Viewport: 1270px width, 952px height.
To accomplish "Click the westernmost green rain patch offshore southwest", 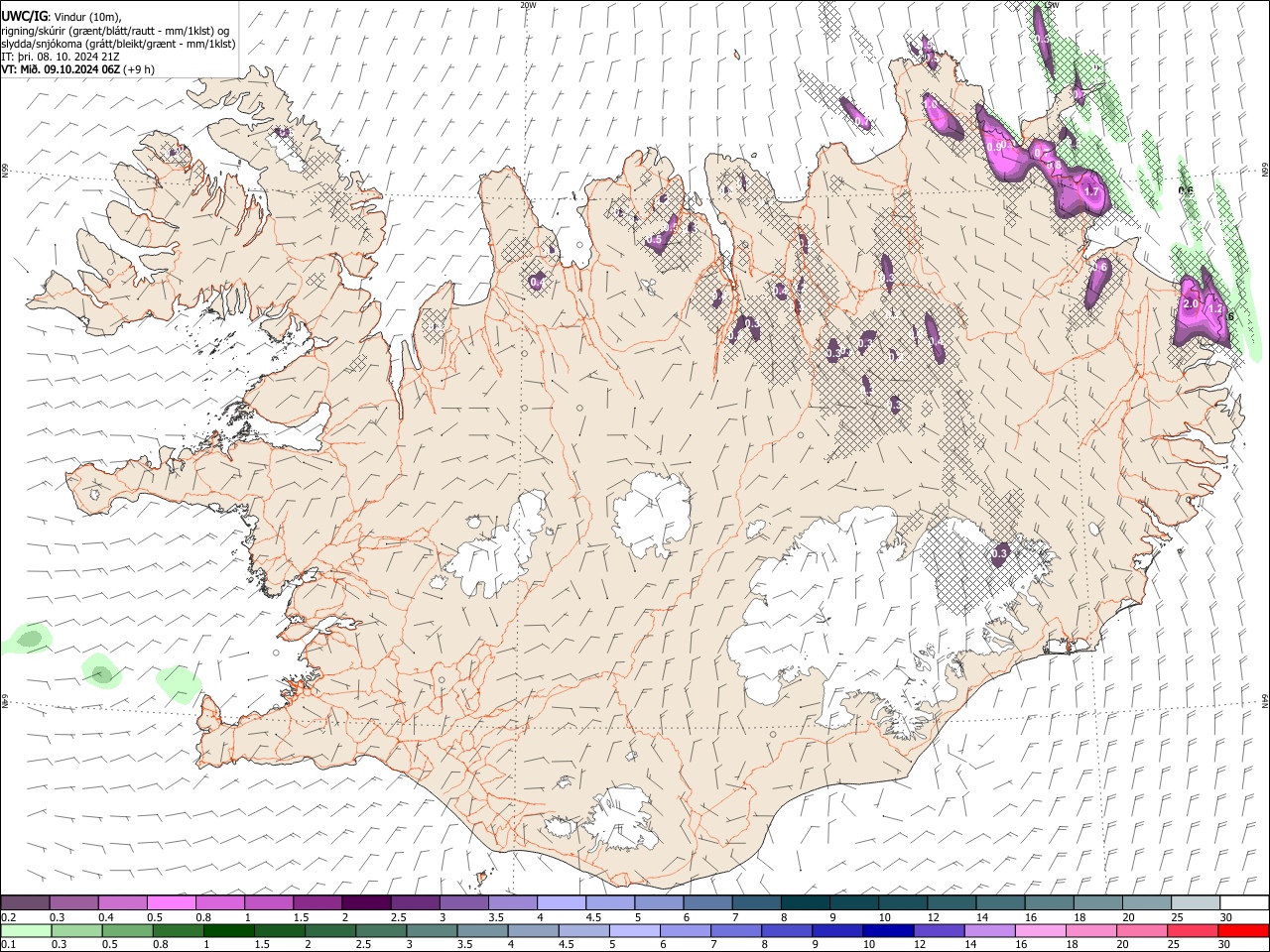I will pos(27,639).
